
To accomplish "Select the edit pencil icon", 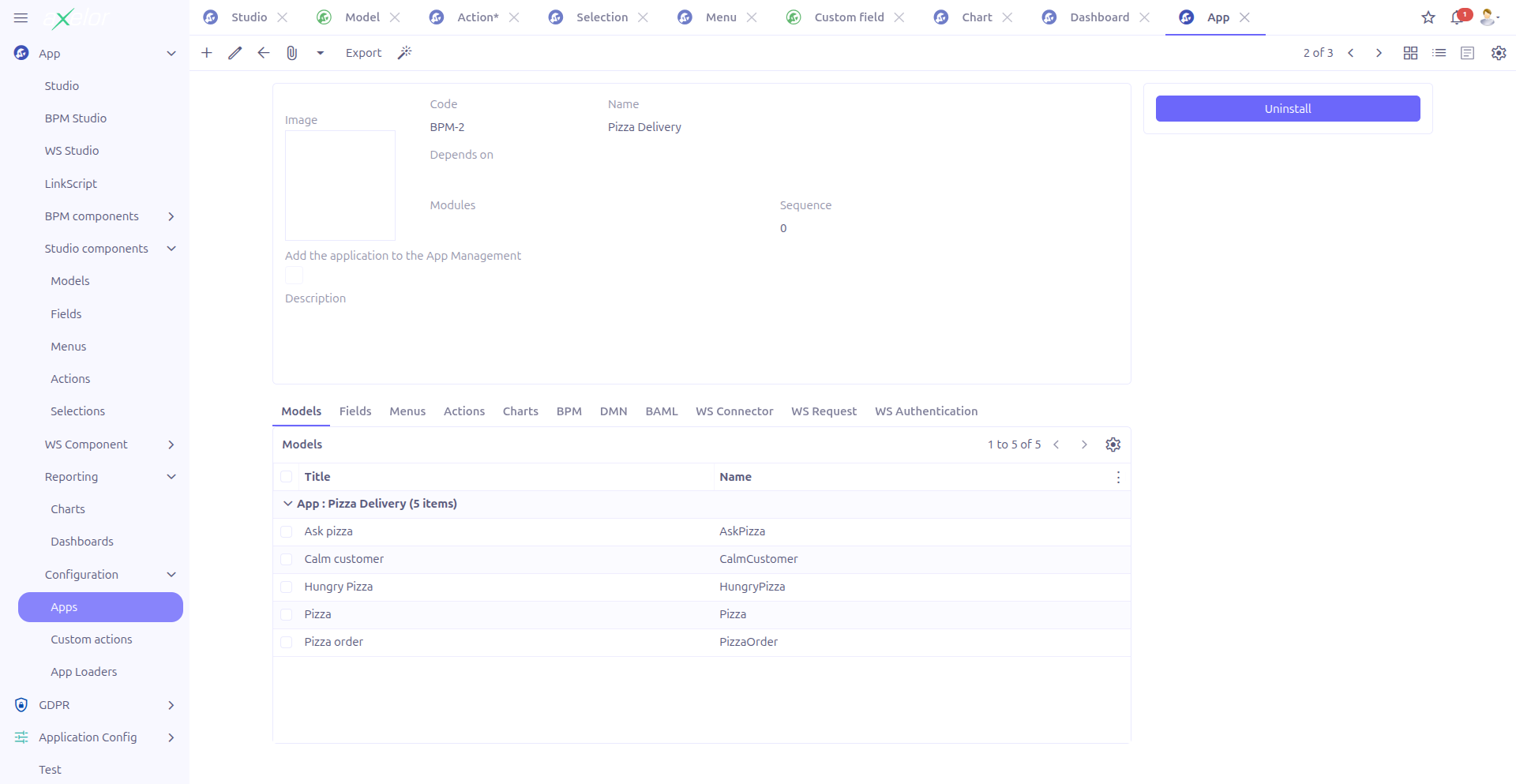I will [x=235, y=53].
